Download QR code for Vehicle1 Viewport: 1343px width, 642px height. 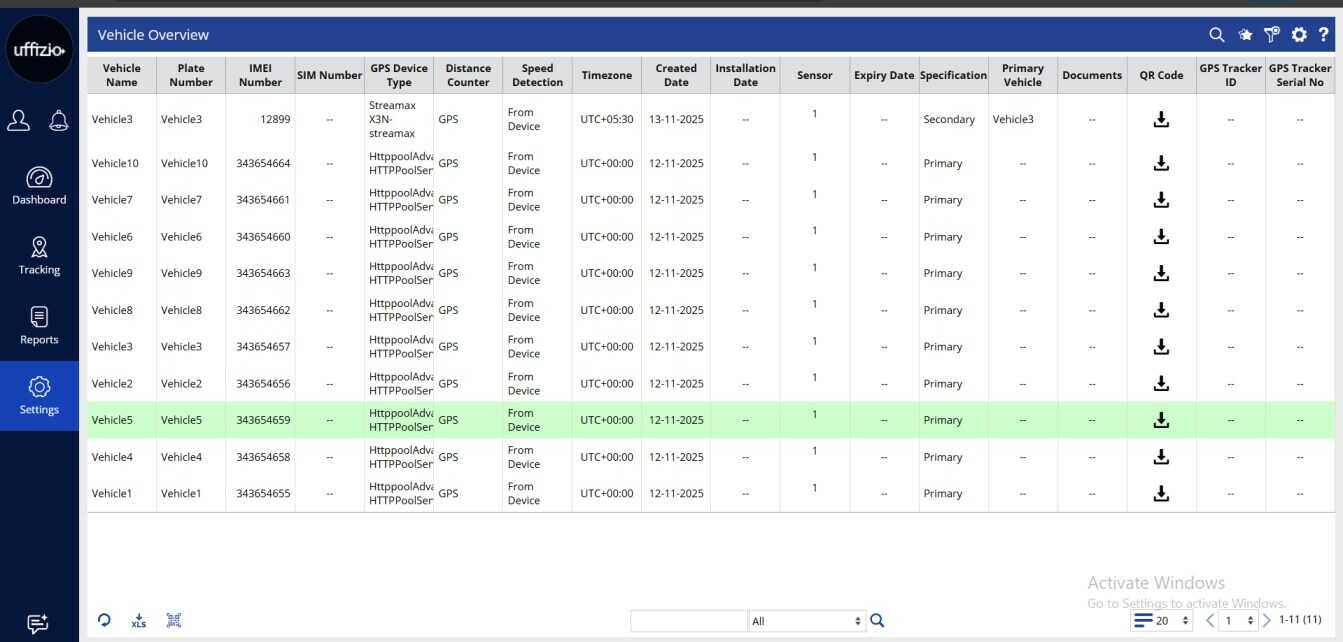point(1161,493)
